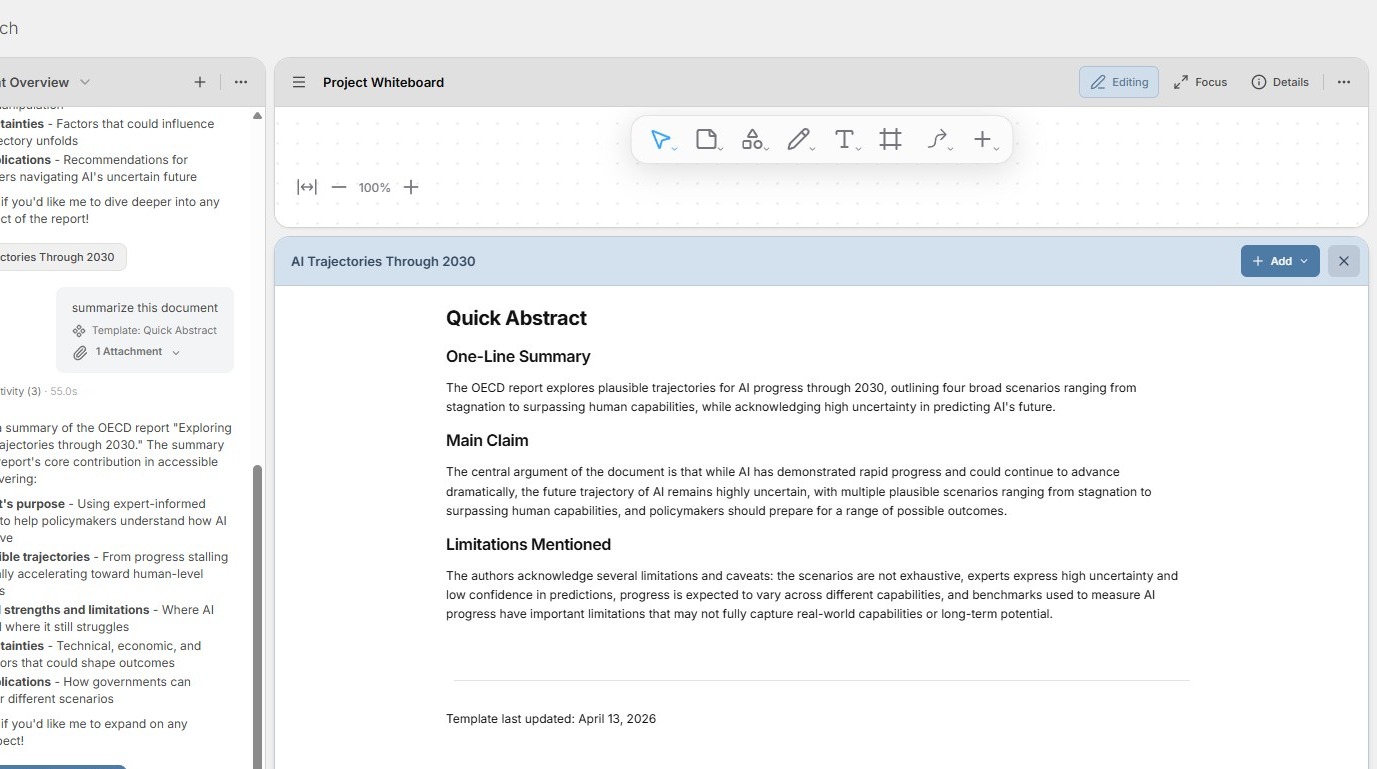Open chat panel more options ellipsis
This screenshot has height=769, width=1377.
coord(241,82)
